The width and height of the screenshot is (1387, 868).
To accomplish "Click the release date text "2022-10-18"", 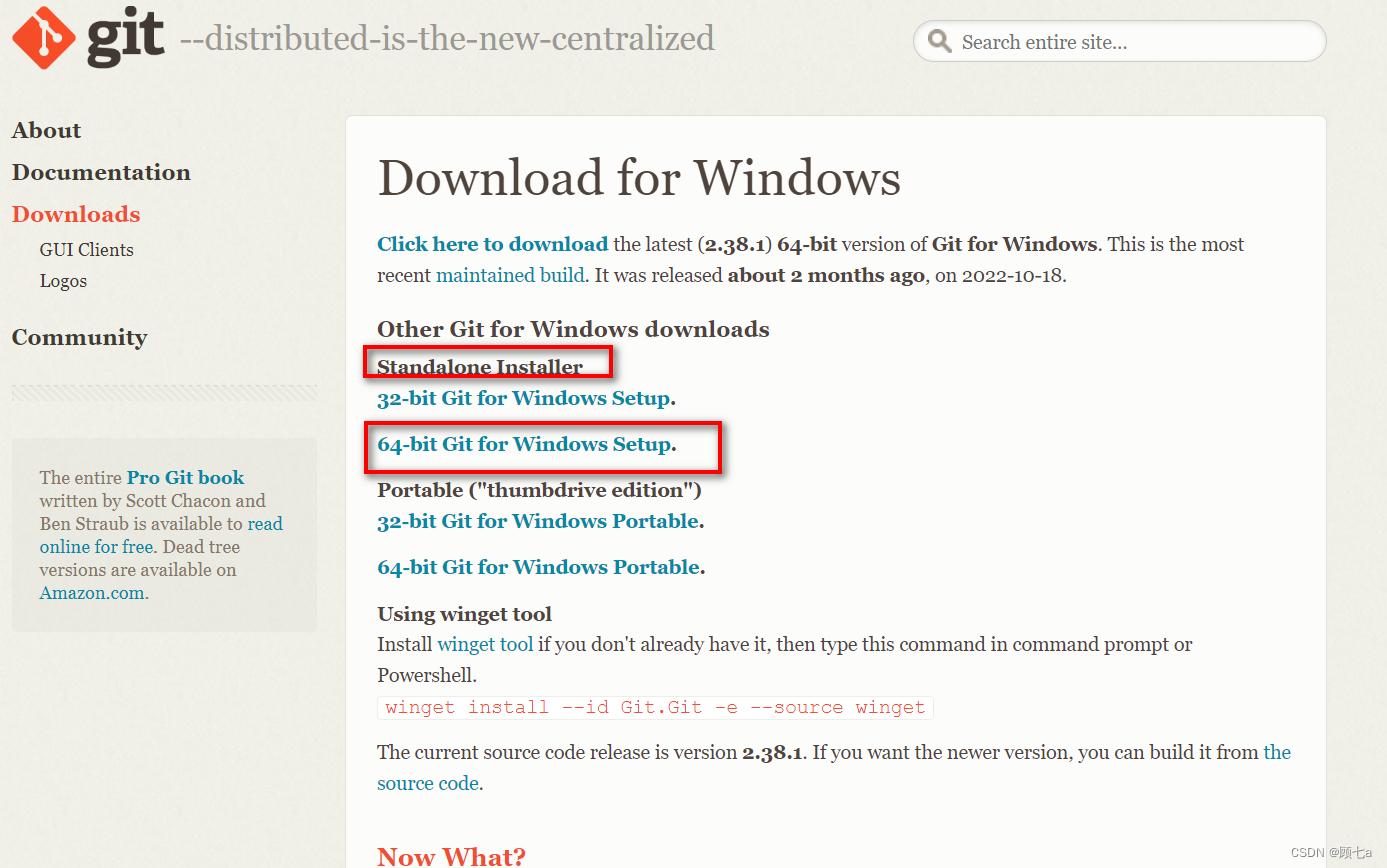I will [x=1012, y=275].
